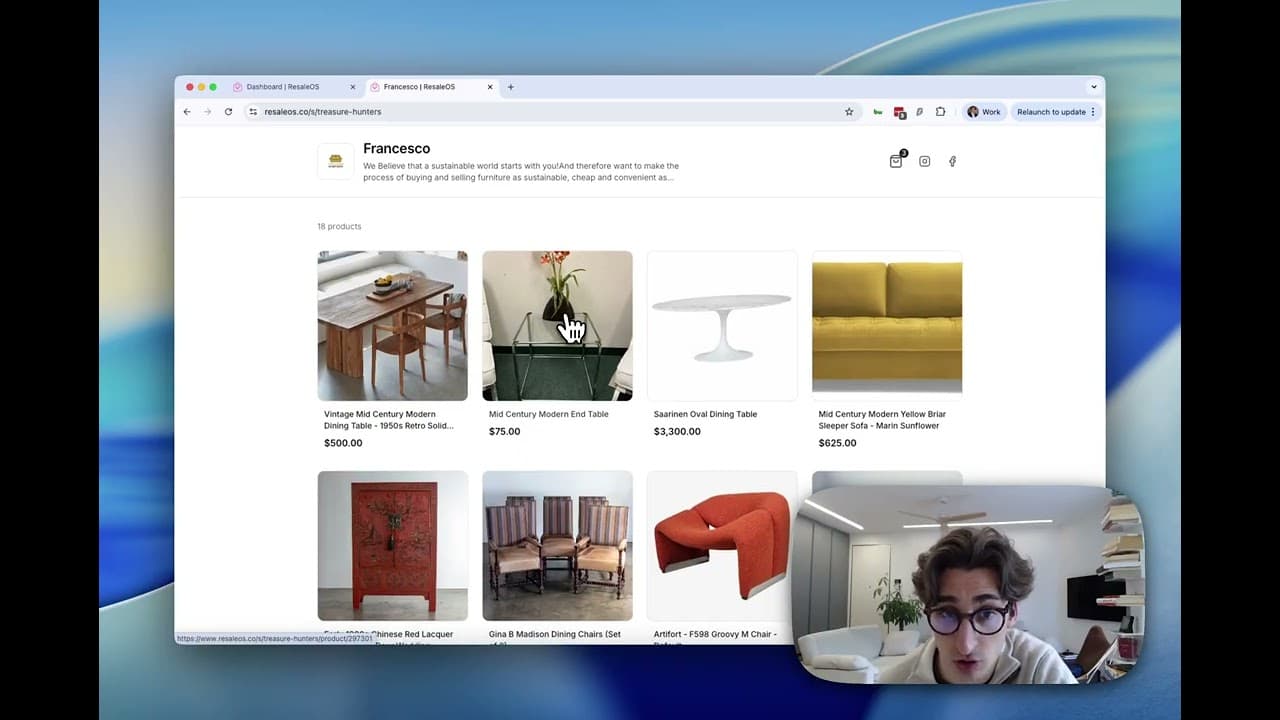The width and height of the screenshot is (1280, 720).
Task: Open the Google Calendar extension icon
Action: click(899, 112)
